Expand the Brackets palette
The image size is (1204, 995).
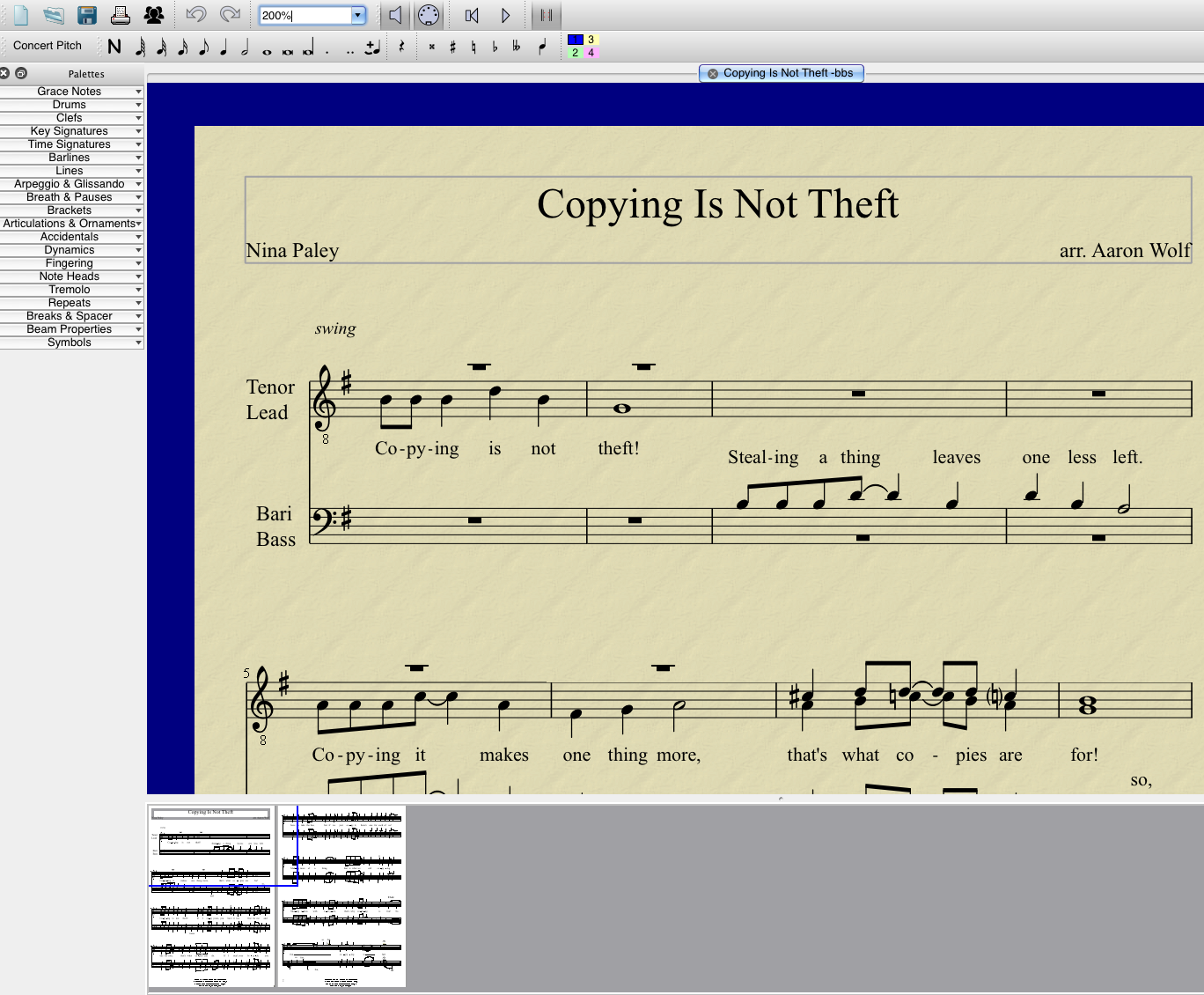[71, 210]
